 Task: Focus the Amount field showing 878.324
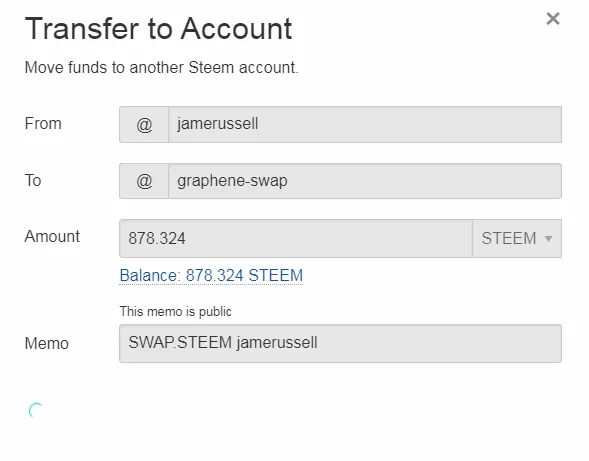pyautogui.click(x=296, y=239)
